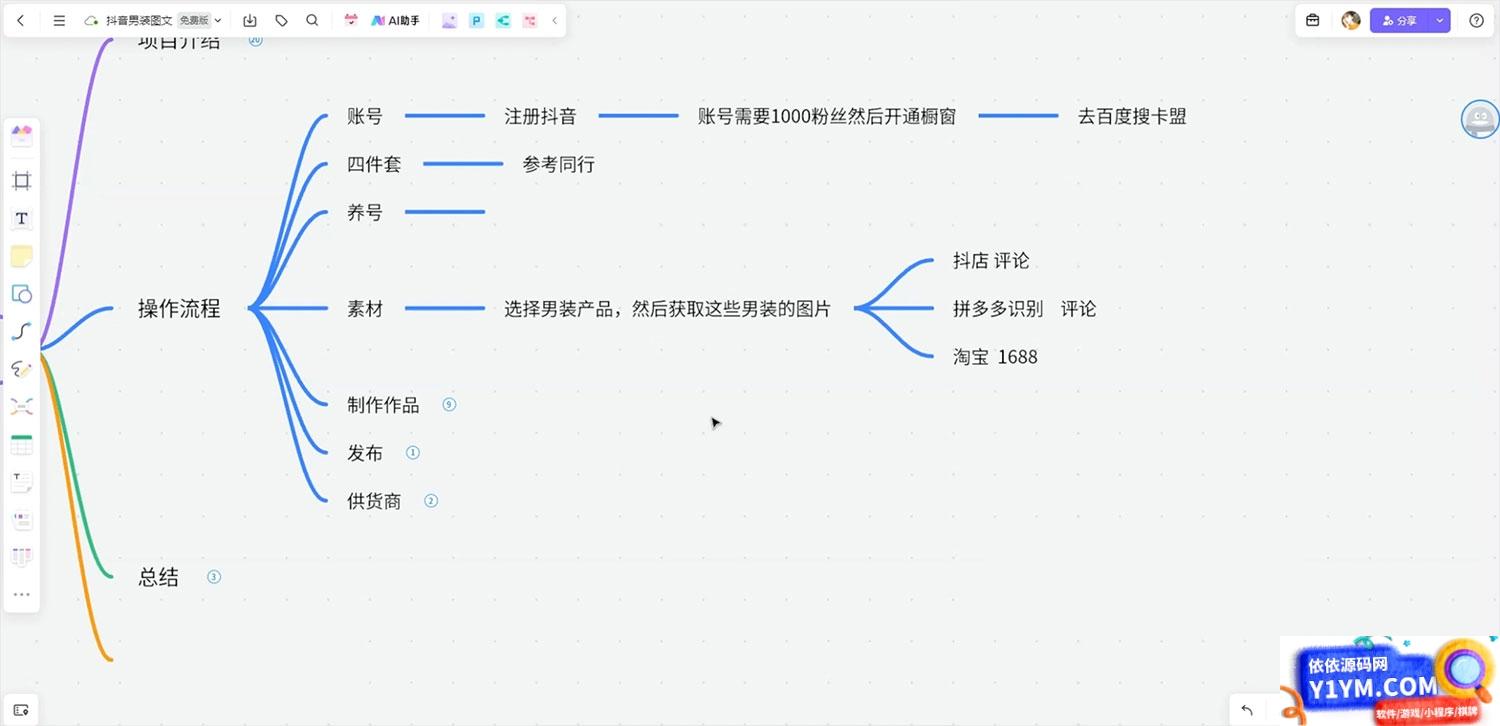Select the 参考同行 node

pos(558,164)
